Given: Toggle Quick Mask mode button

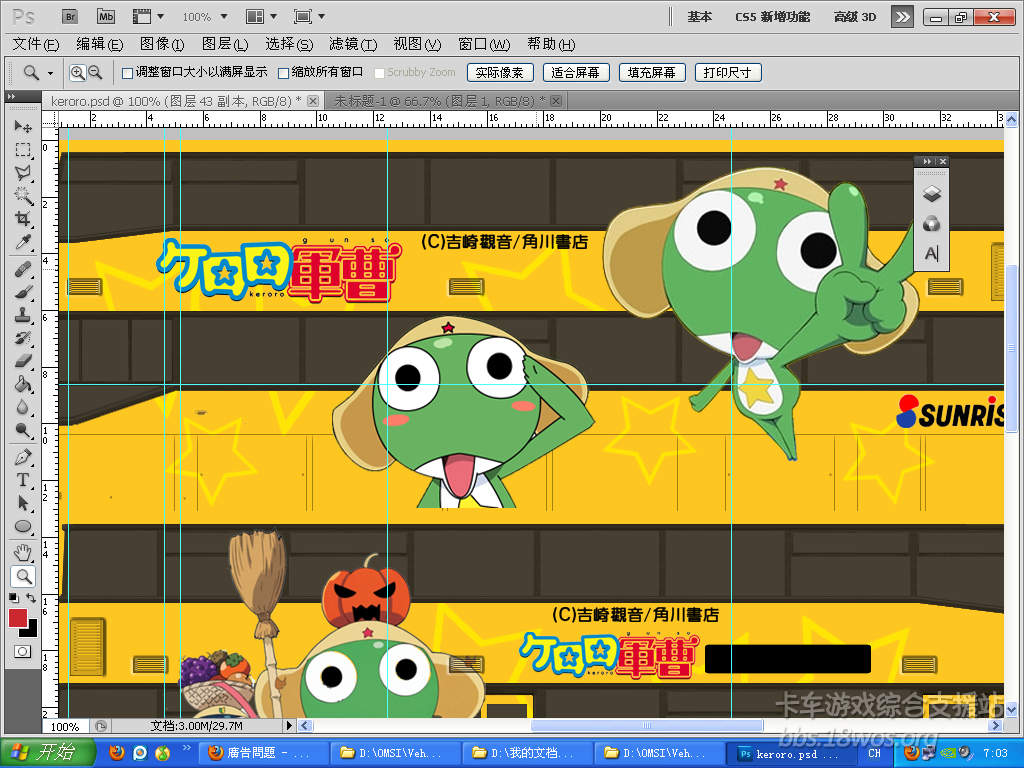Looking at the screenshot, I should point(23,651).
